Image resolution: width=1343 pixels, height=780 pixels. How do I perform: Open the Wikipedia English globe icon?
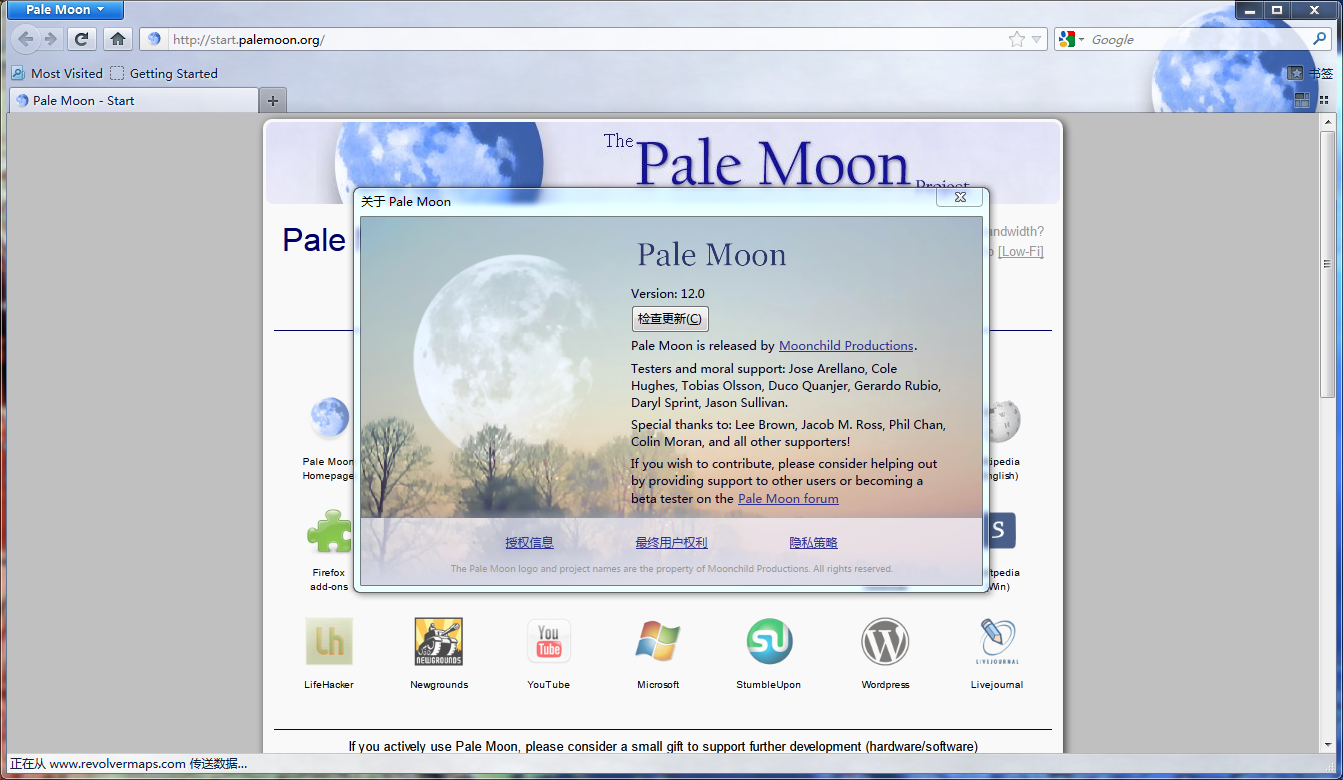click(x=1002, y=420)
